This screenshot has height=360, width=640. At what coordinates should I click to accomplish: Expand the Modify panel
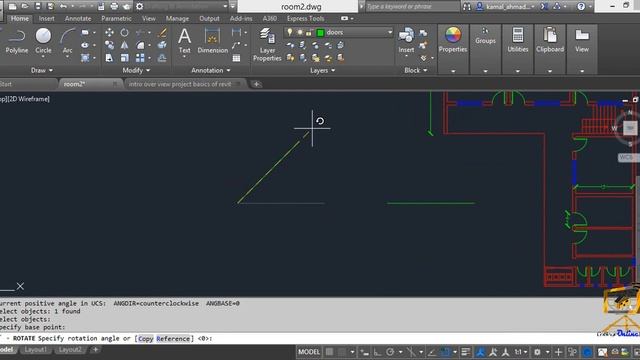click(x=136, y=70)
